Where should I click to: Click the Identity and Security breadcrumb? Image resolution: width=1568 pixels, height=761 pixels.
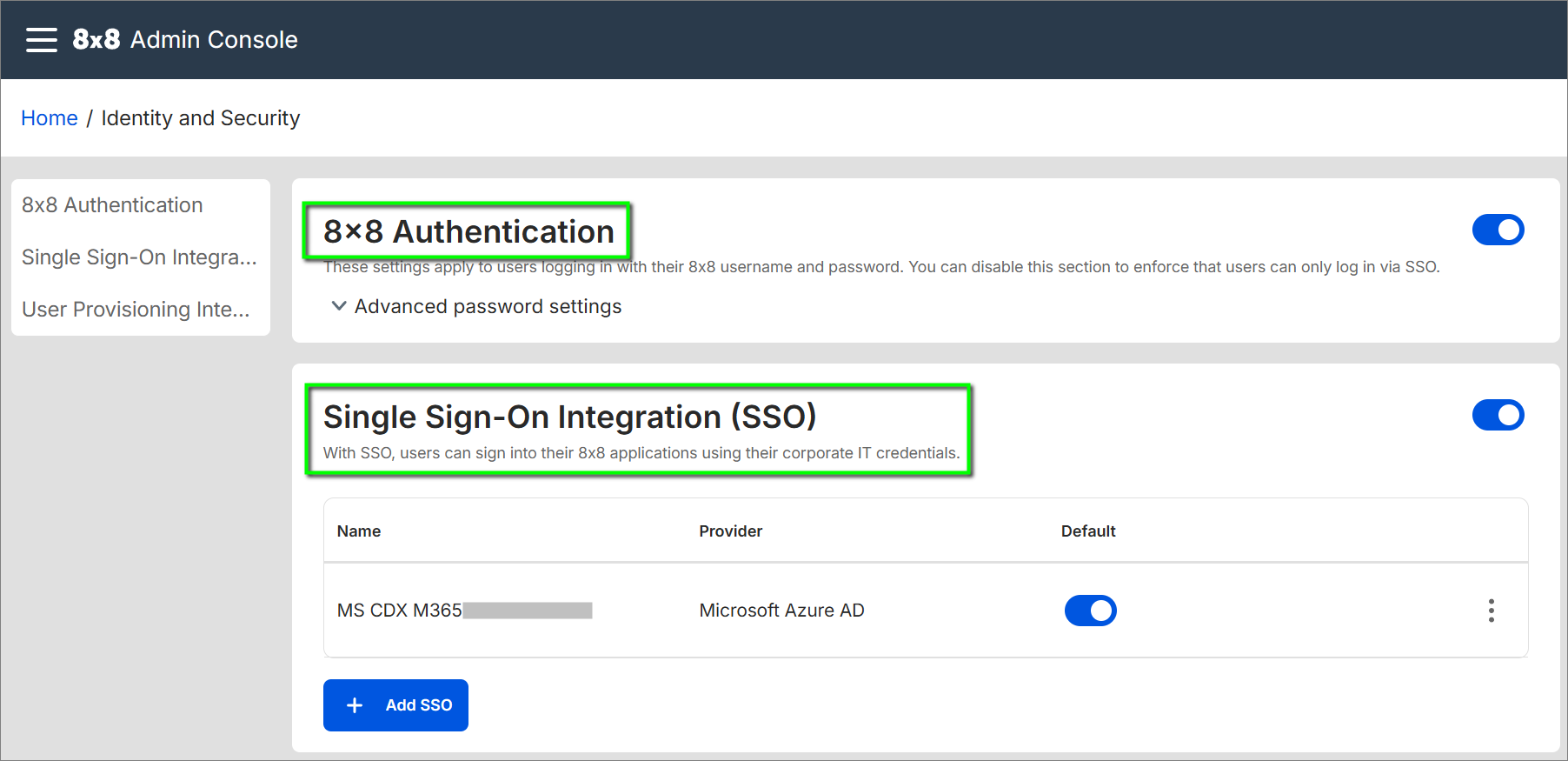200,118
